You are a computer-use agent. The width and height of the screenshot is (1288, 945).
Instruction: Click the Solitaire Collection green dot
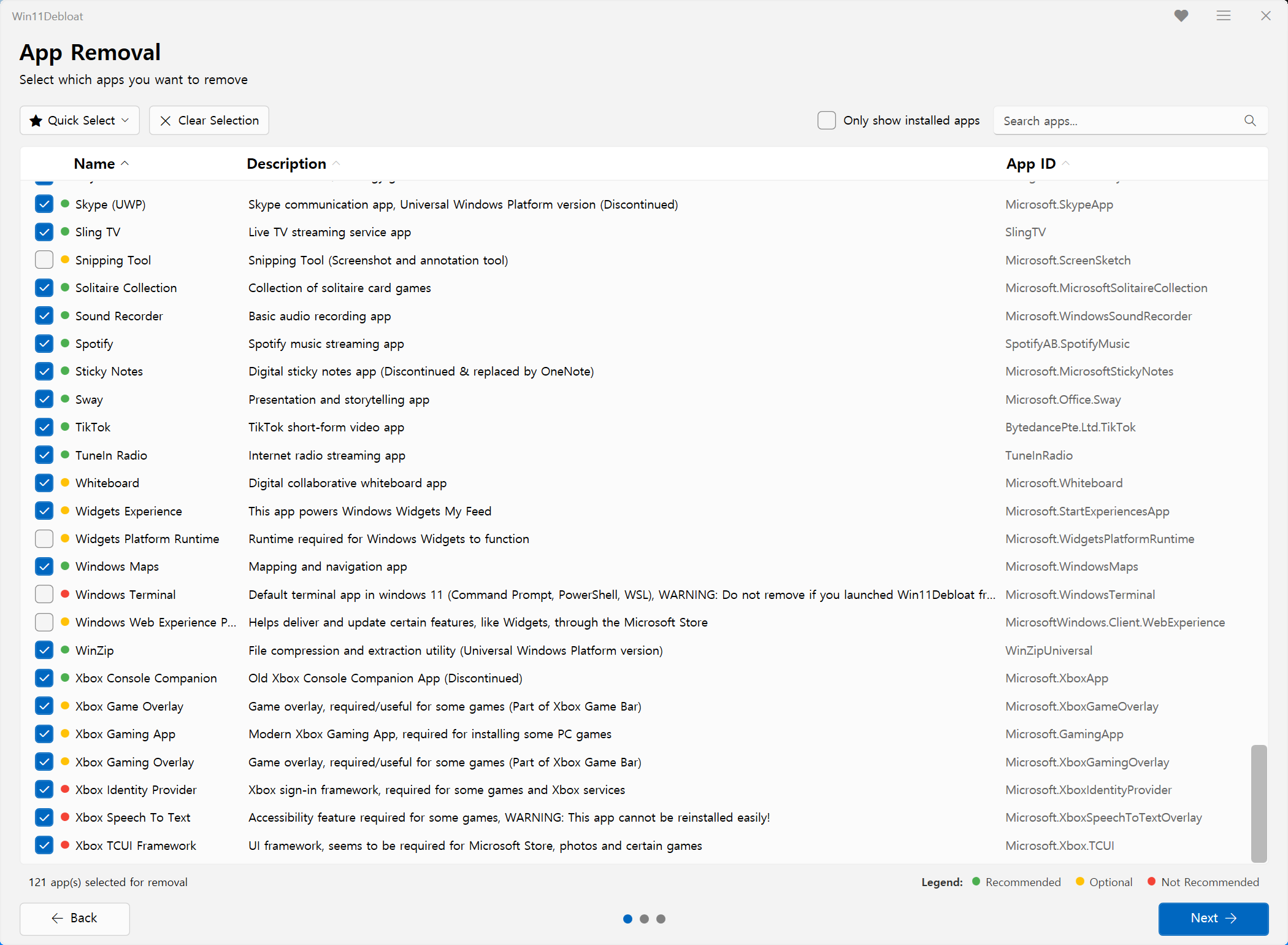pyautogui.click(x=65, y=287)
